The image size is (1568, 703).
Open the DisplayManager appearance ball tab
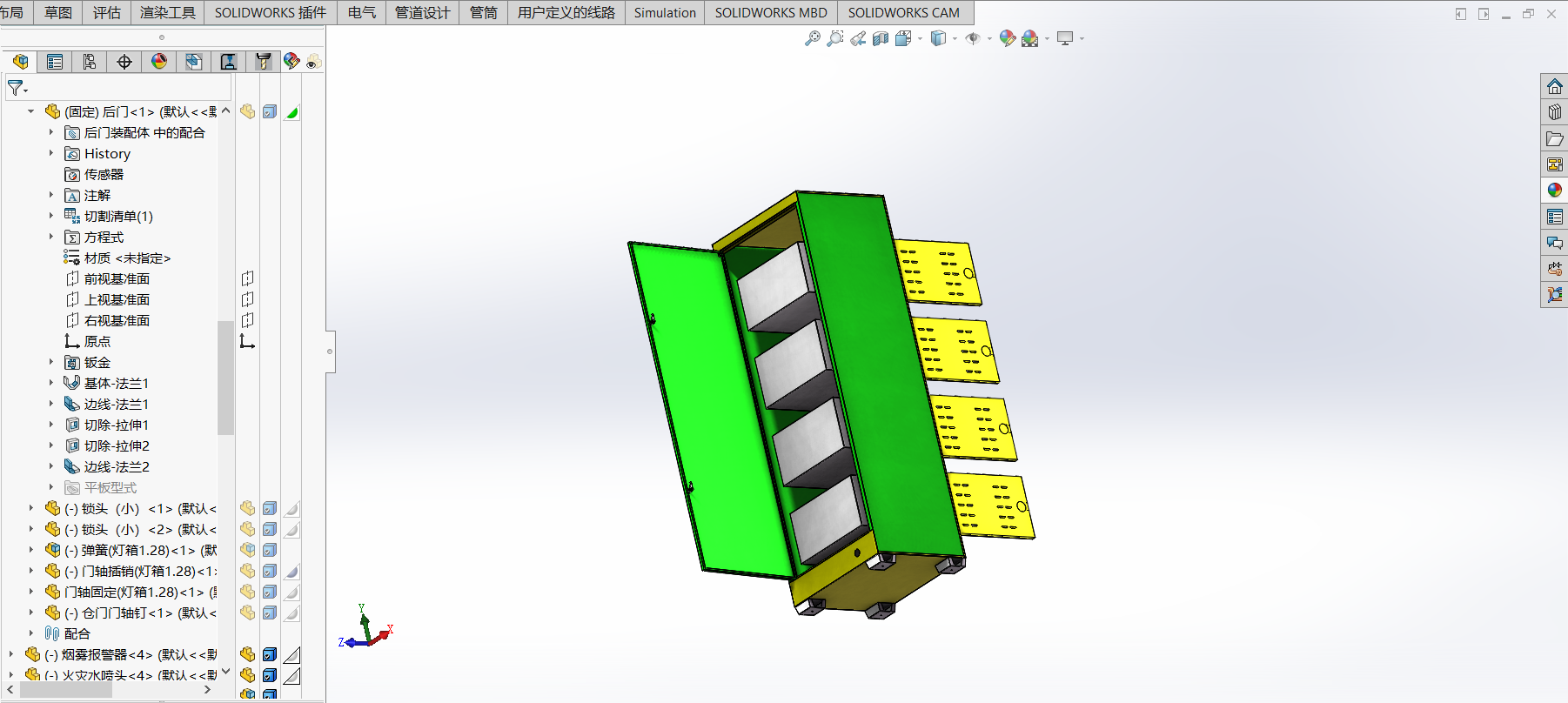coord(159,62)
